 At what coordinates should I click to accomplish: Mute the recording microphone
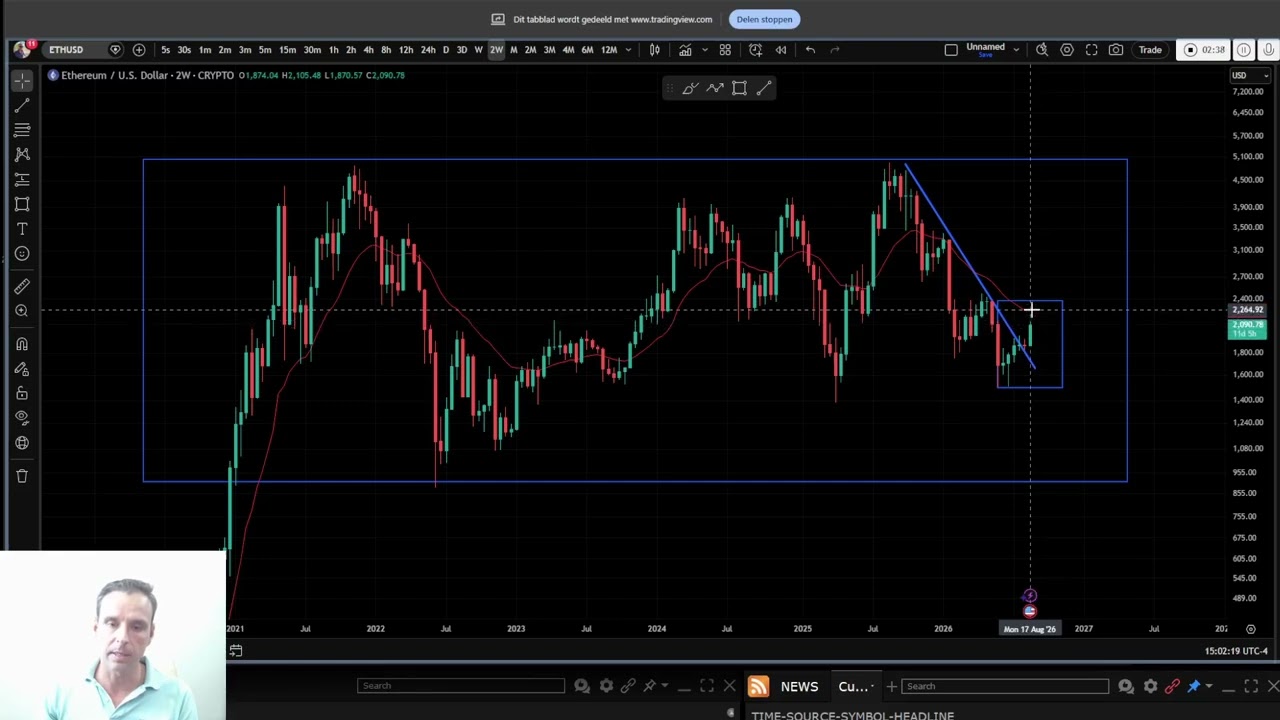tap(1269, 50)
